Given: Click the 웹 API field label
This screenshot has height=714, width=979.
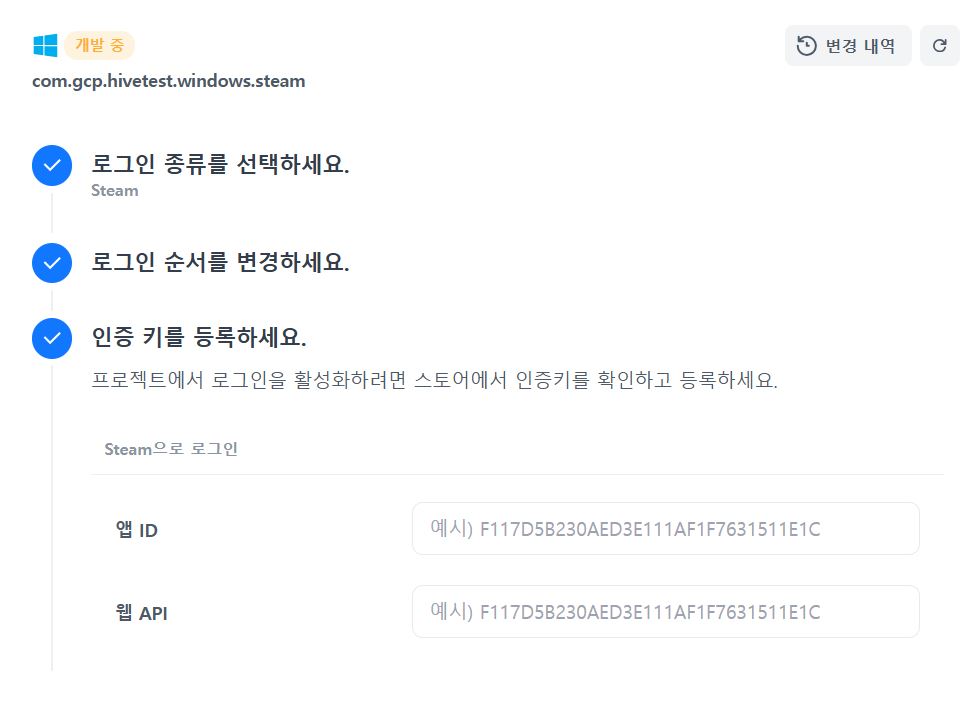Looking at the screenshot, I should (x=142, y=613).
